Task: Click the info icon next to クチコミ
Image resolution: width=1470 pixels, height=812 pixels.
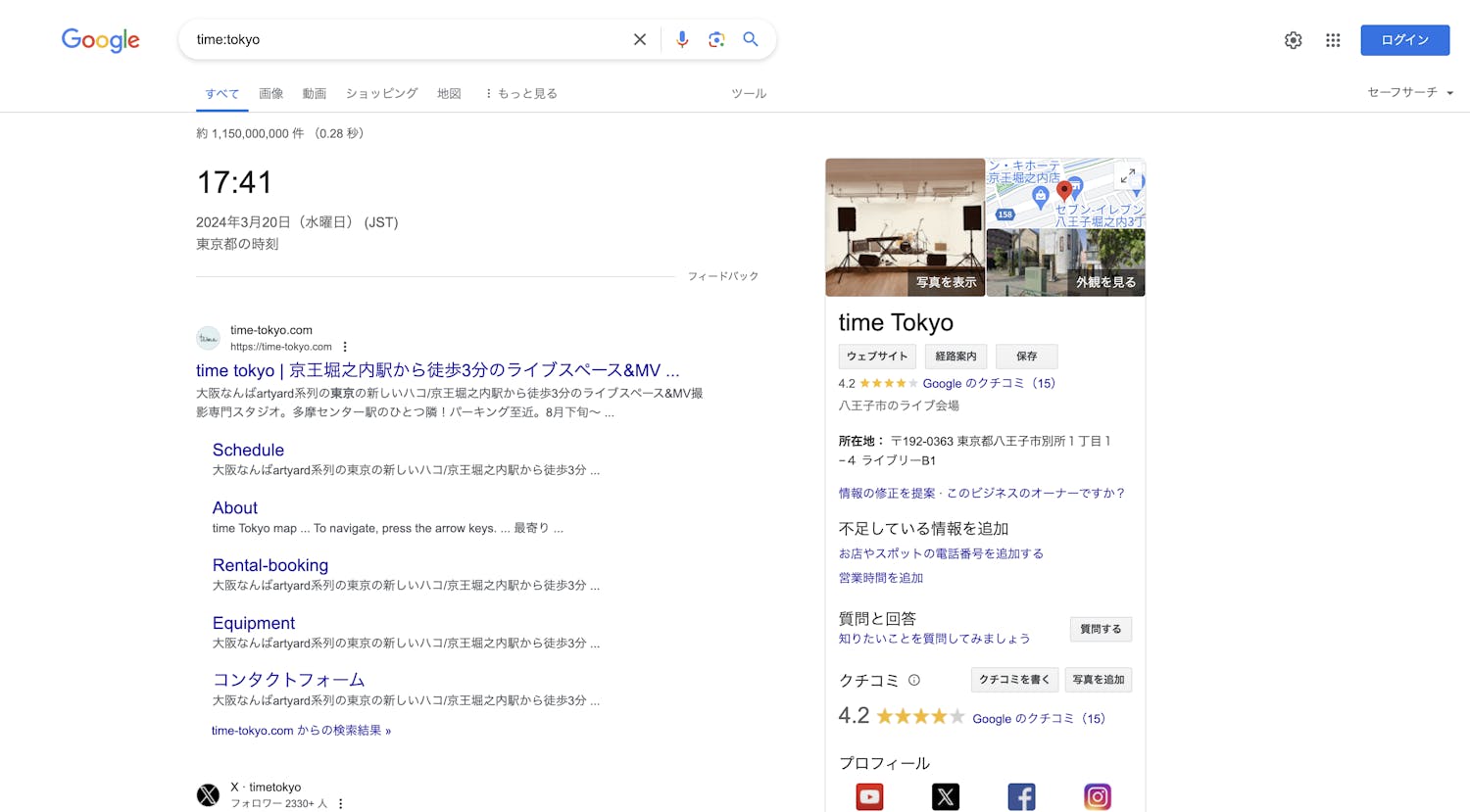Action: pyautogui.click(x=914, y=680)
